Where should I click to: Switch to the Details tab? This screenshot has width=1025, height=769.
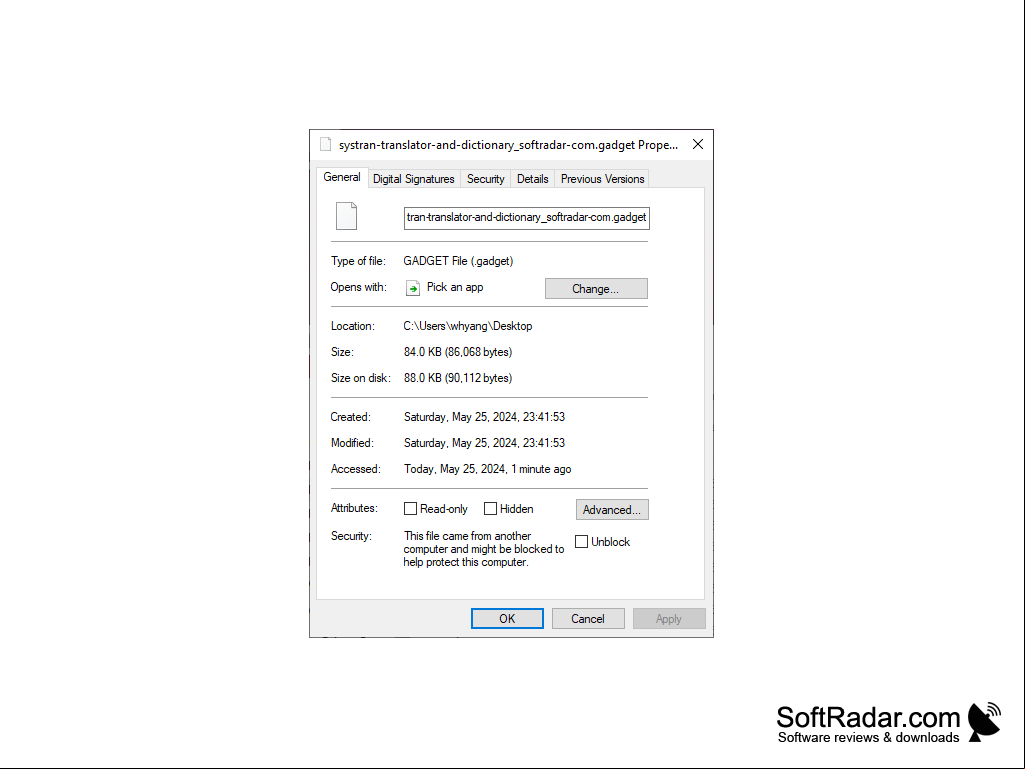pyautogui.click(x=533, y=179)
